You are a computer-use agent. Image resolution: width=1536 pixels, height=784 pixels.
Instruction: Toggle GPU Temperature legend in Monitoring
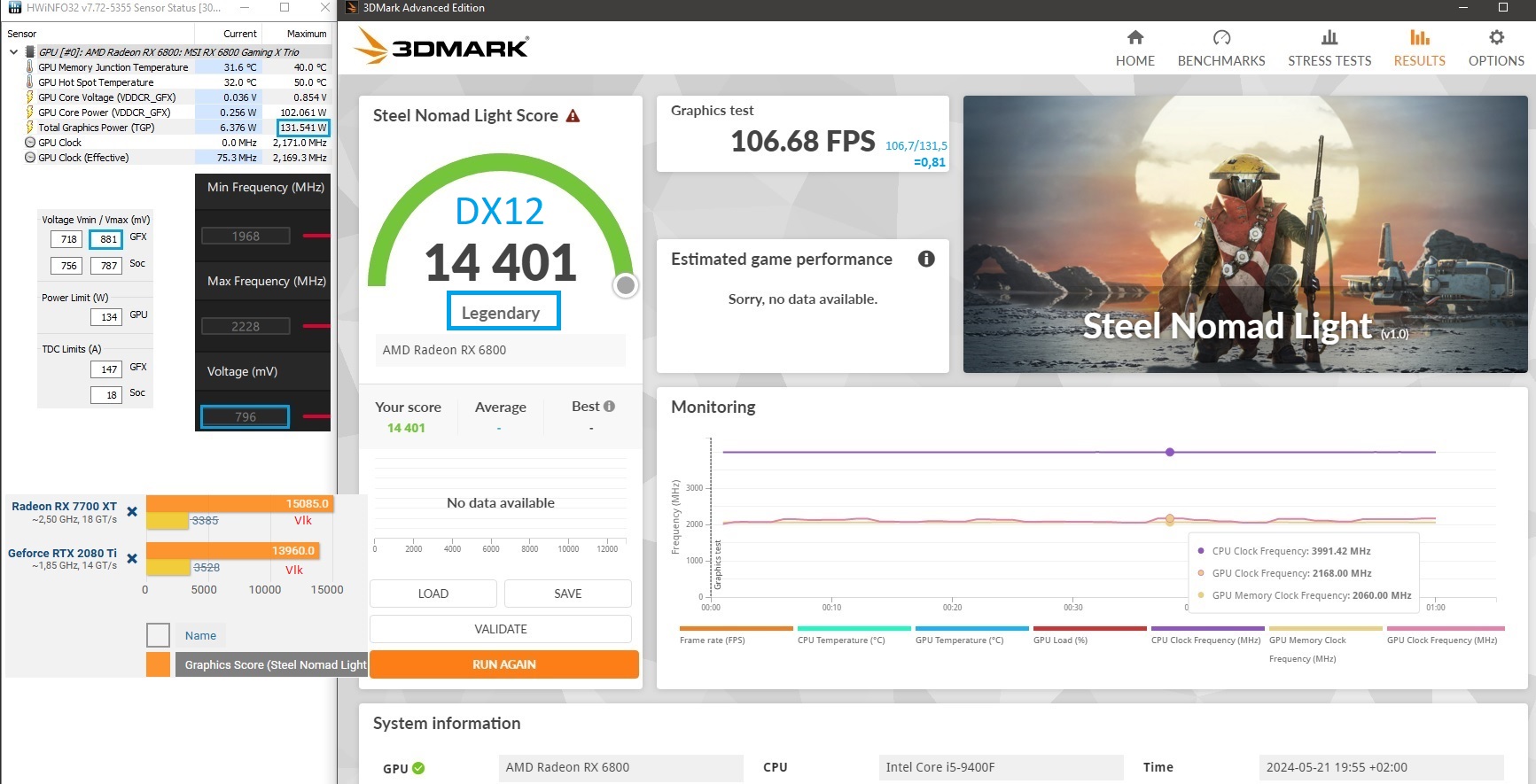[x=971, y=635]
